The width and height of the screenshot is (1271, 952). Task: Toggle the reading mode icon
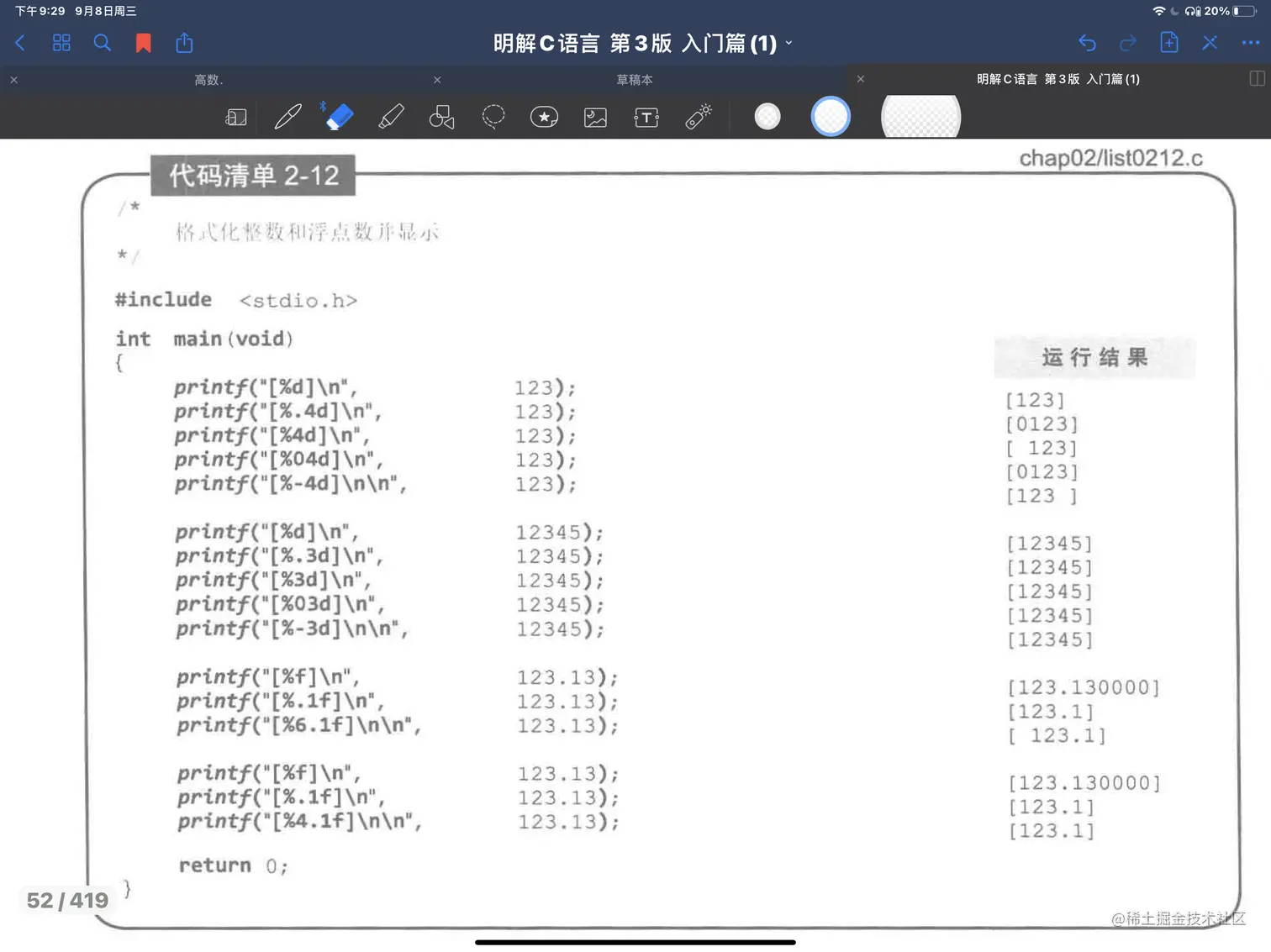(x=236, y=117)
